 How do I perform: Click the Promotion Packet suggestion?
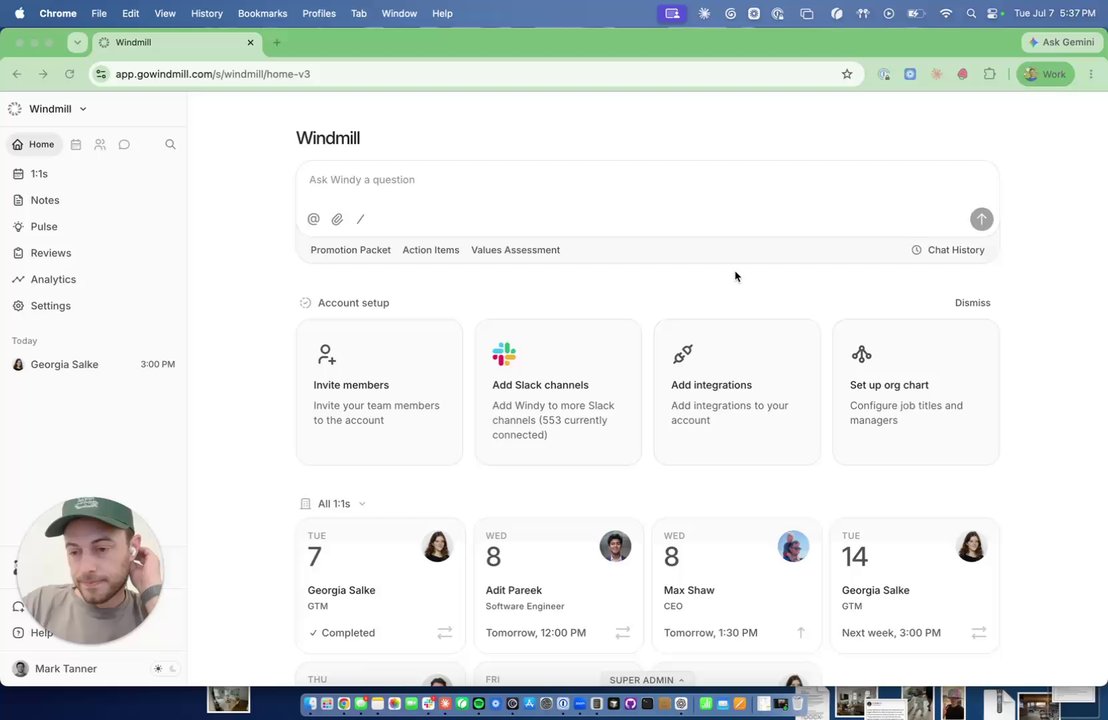click(350, 250)
